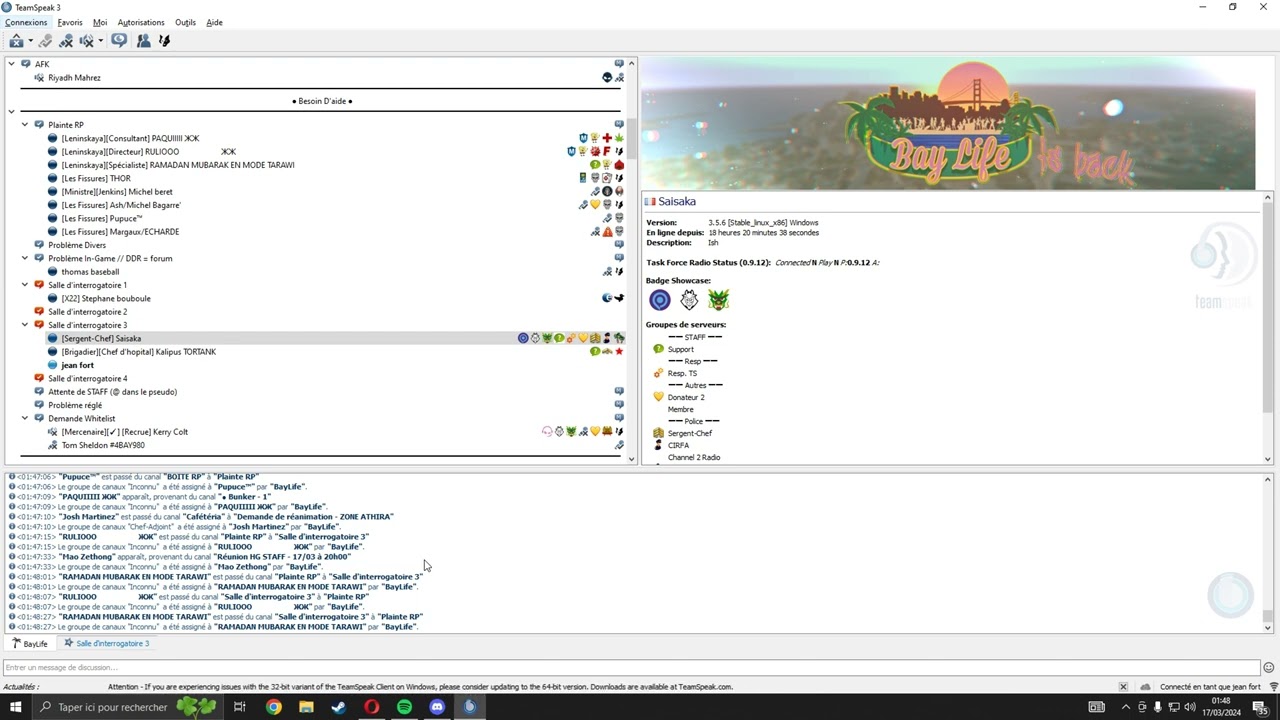Click the Donateur 2 heart icon
This screenshot has height=720, width=1280.
coord(658,397)
